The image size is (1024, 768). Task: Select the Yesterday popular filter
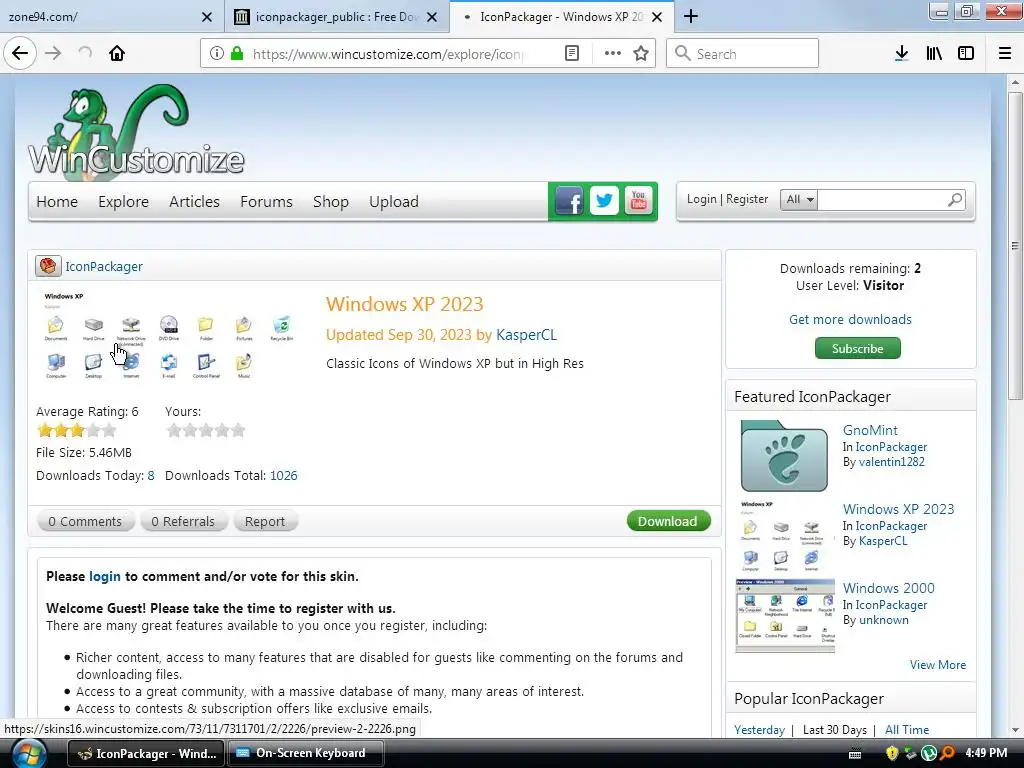[760, 729]
